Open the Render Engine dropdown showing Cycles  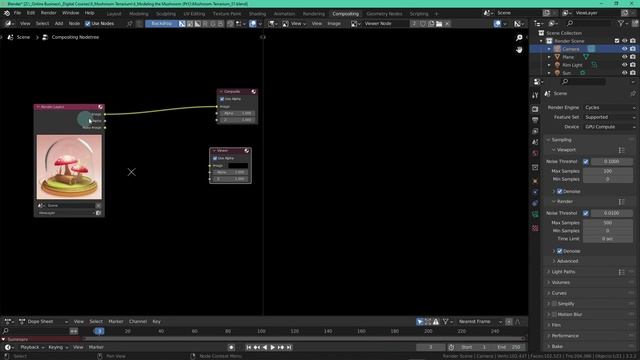(x=609, y=107)
